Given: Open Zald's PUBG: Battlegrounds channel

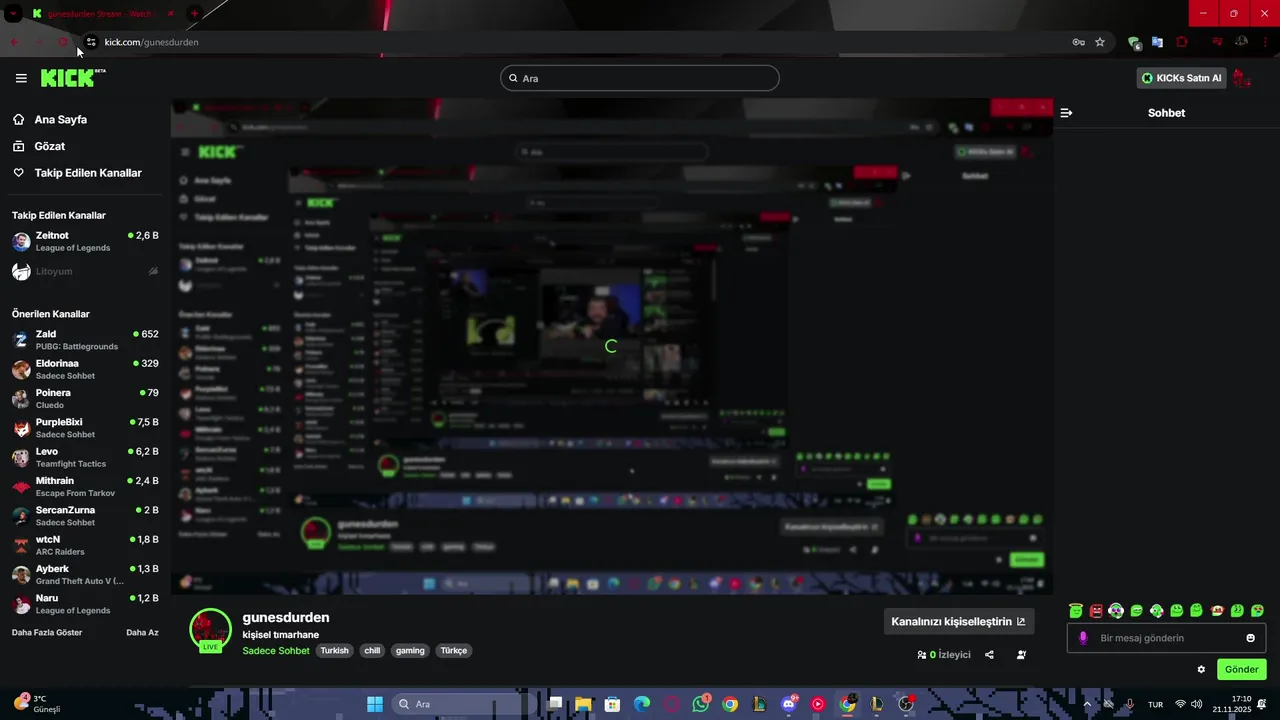Looking at the screenshot, I should [84, 340].
